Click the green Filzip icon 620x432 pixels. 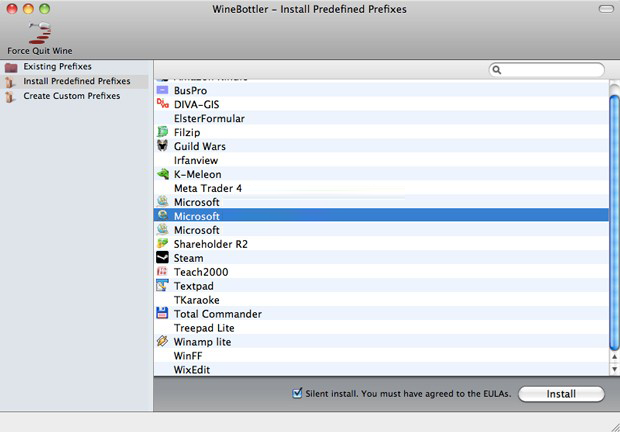point(163,132)
